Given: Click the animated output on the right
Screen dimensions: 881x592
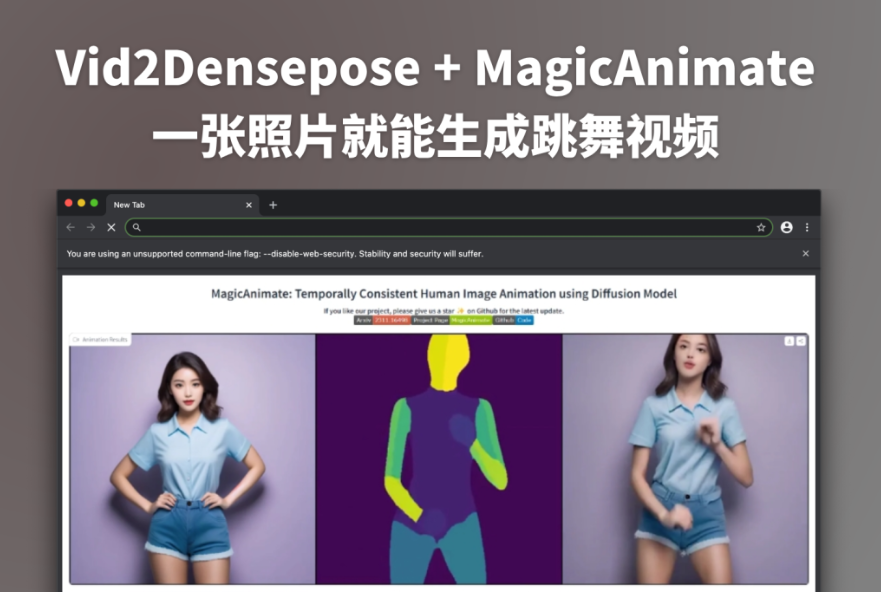Looking at the screenshot, I should (685, 458).
